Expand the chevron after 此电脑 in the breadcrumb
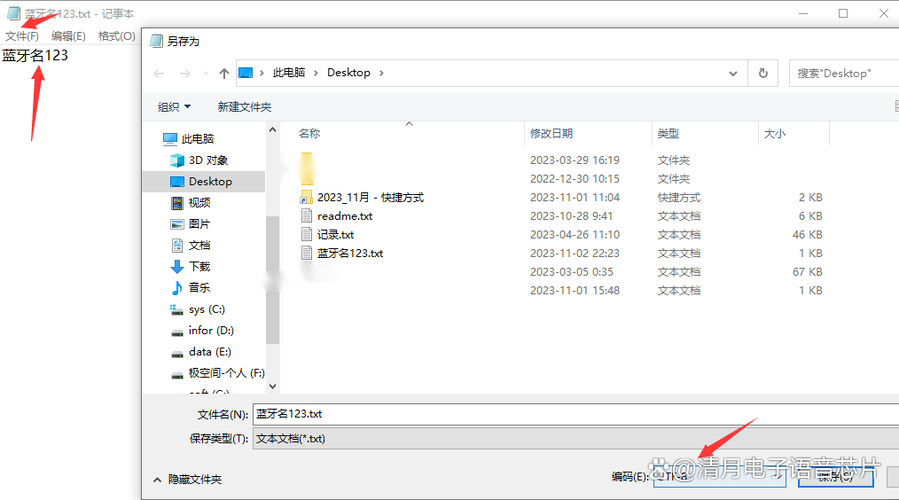Image resolution: width=899 pixels, height=500 pixels. [x=316, y=73]
